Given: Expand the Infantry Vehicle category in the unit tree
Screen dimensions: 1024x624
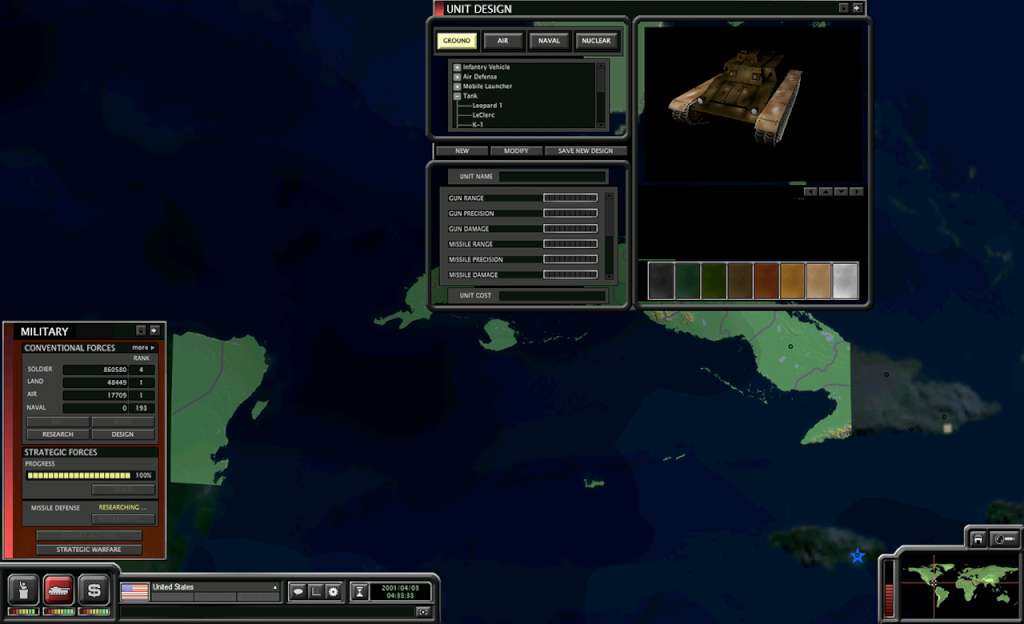Looking at the screenshot, I should click(459, 67).
